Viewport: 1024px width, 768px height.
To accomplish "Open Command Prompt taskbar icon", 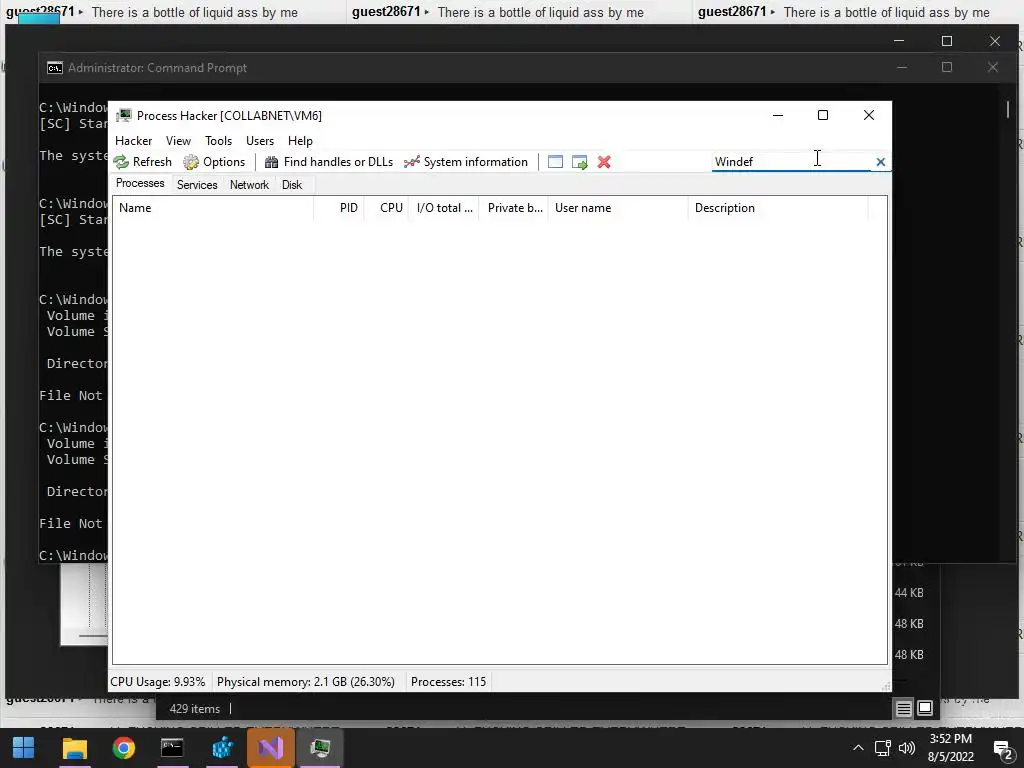I will [172, 748].
